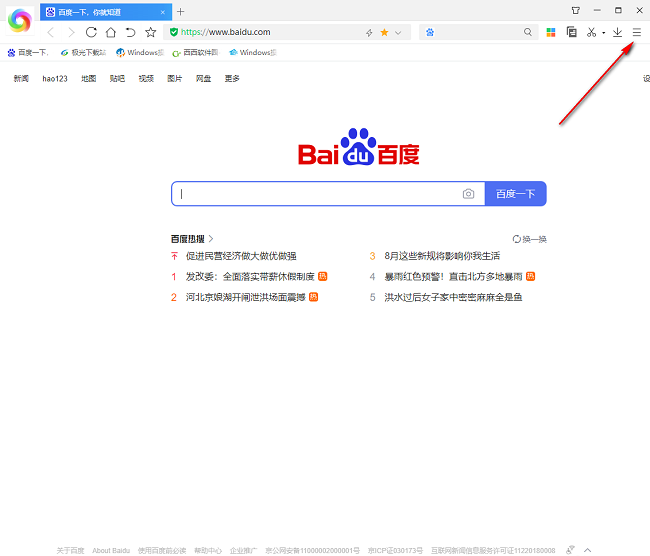Click the camera image search icon
Screen dimensions: 650x556
(x=468, y=194)
